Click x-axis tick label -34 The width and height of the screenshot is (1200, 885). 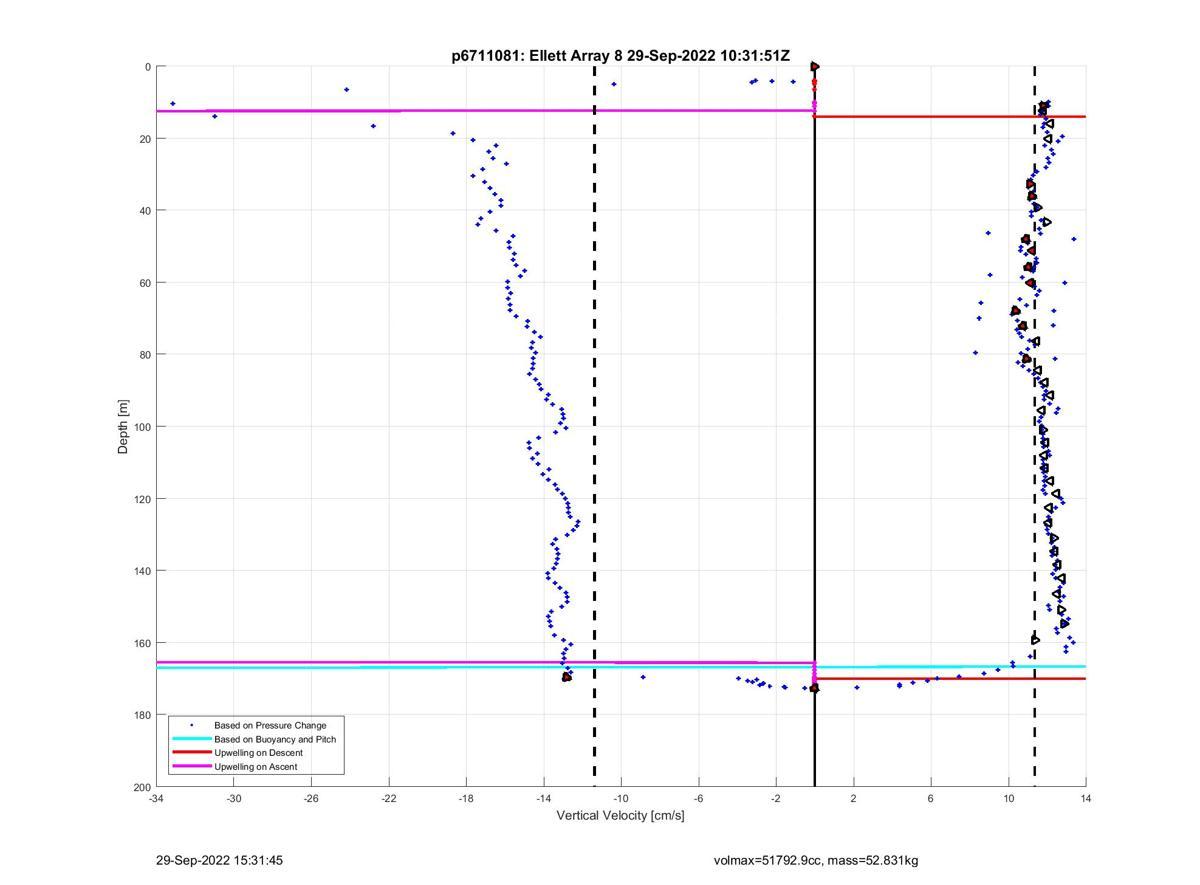(x=156, y=798)
